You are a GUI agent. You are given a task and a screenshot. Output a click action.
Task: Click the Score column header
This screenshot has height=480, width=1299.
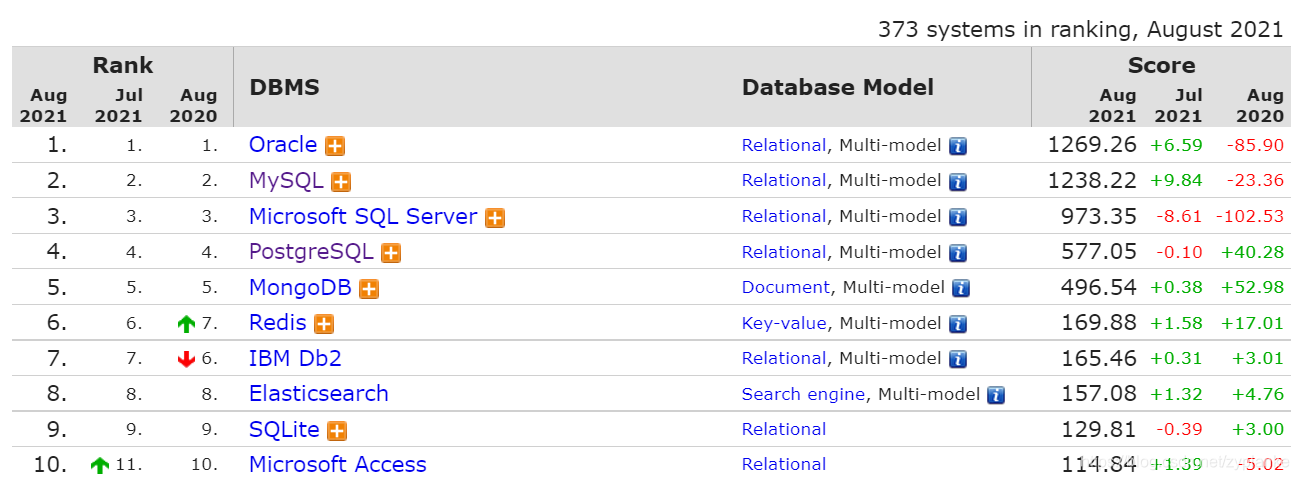coord(1161,65)
